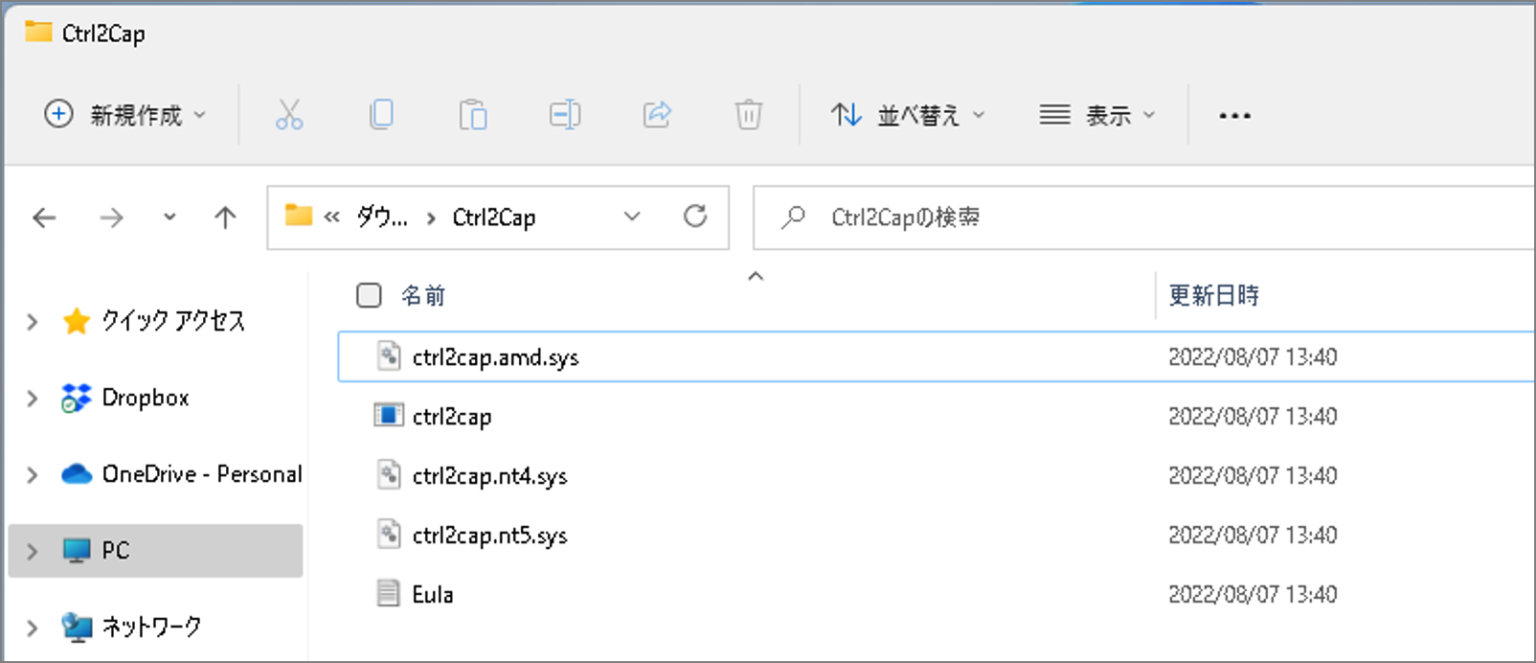Screen dimensions: 1536x663
Task: Share the file via the Share icon
Action: [656, 114]
